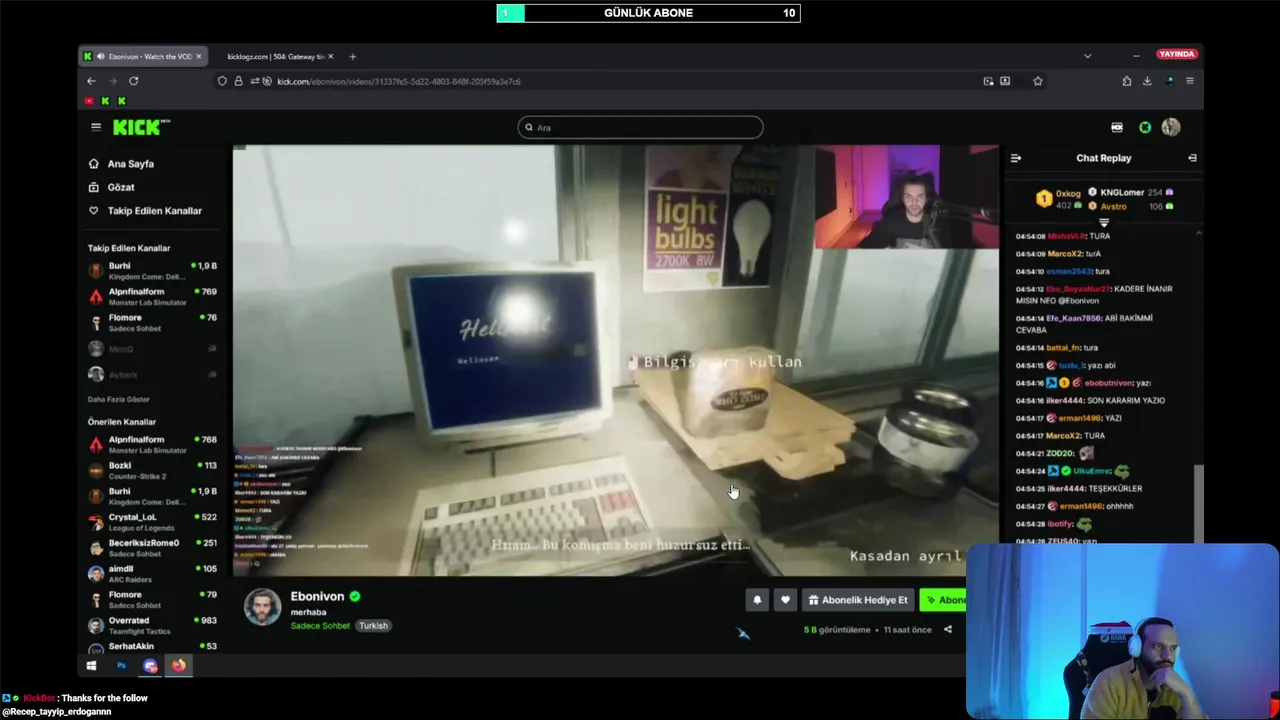This screenshot has width=1280, height=720.
Task: Click the YAYINDA live badge
Action: (1177, 54)
